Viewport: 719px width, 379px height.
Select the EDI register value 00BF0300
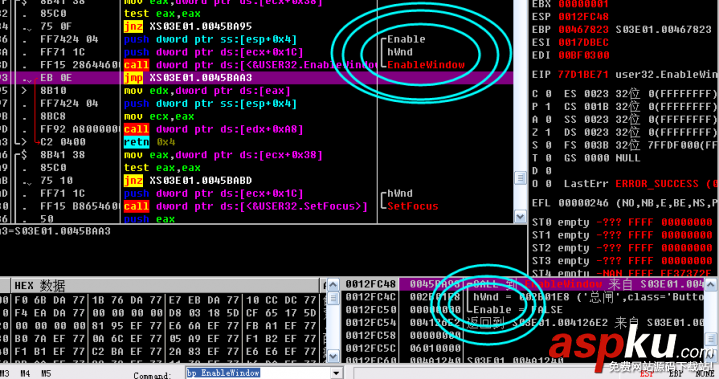tap(583, 55)
